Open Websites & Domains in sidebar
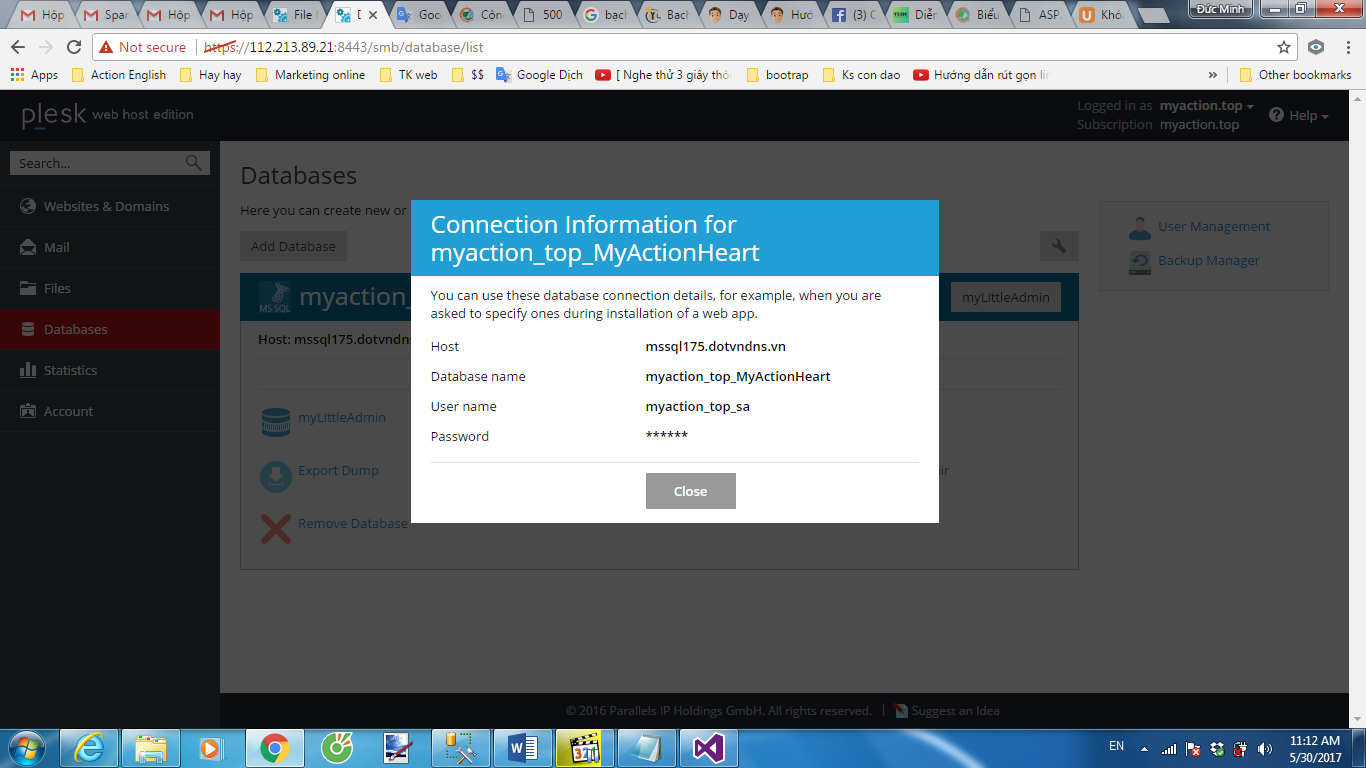This screenshot has width=1366, height=768. [x=106, y=206]
